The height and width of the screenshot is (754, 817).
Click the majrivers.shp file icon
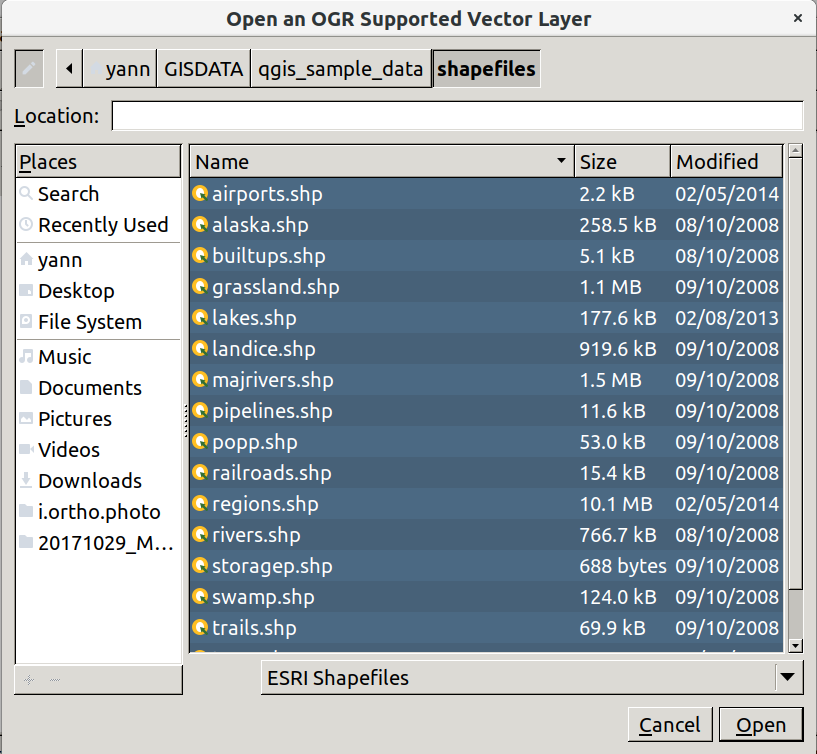tap(200, 380)
